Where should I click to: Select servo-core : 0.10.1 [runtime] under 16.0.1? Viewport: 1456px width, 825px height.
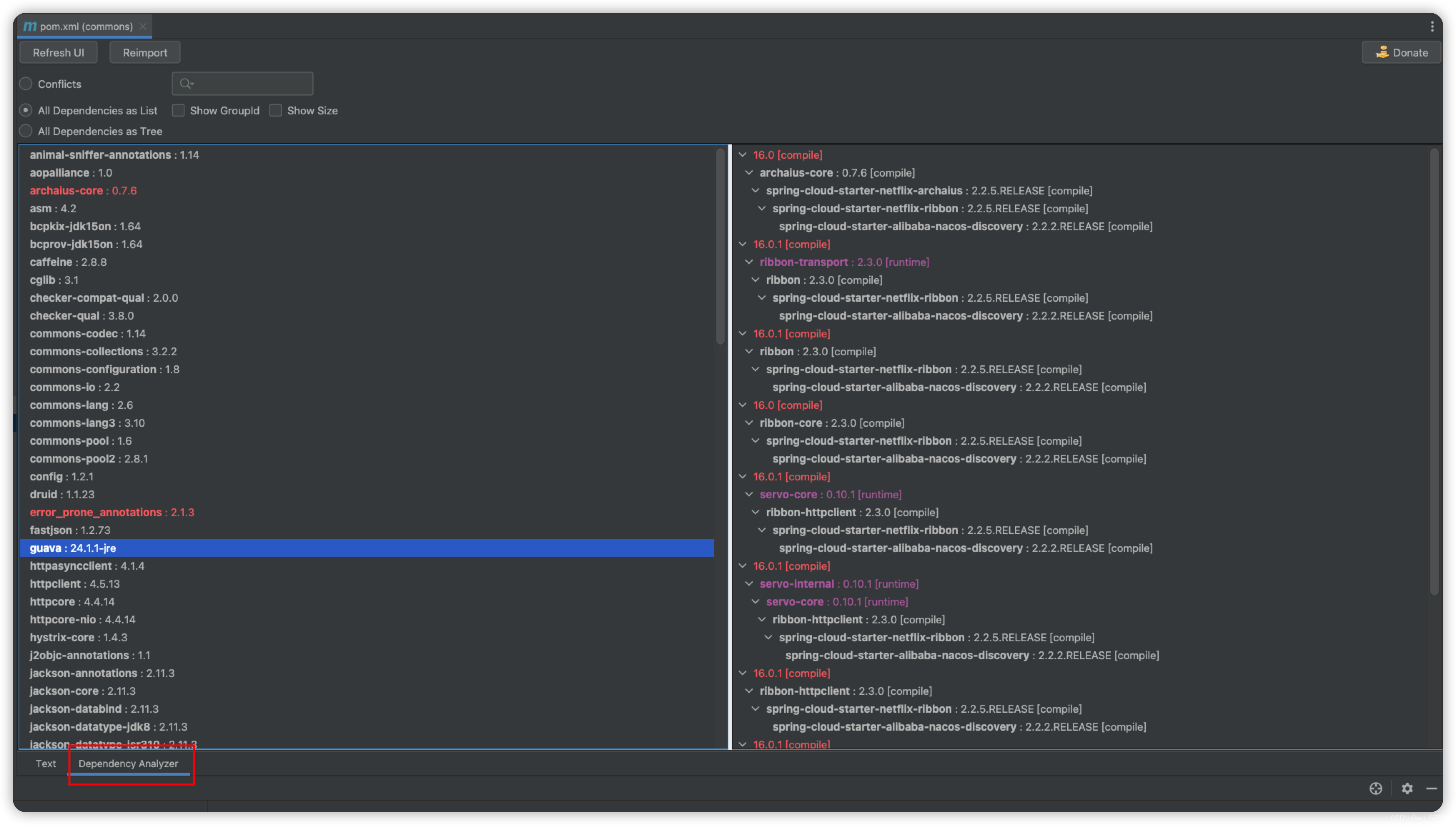831,494
